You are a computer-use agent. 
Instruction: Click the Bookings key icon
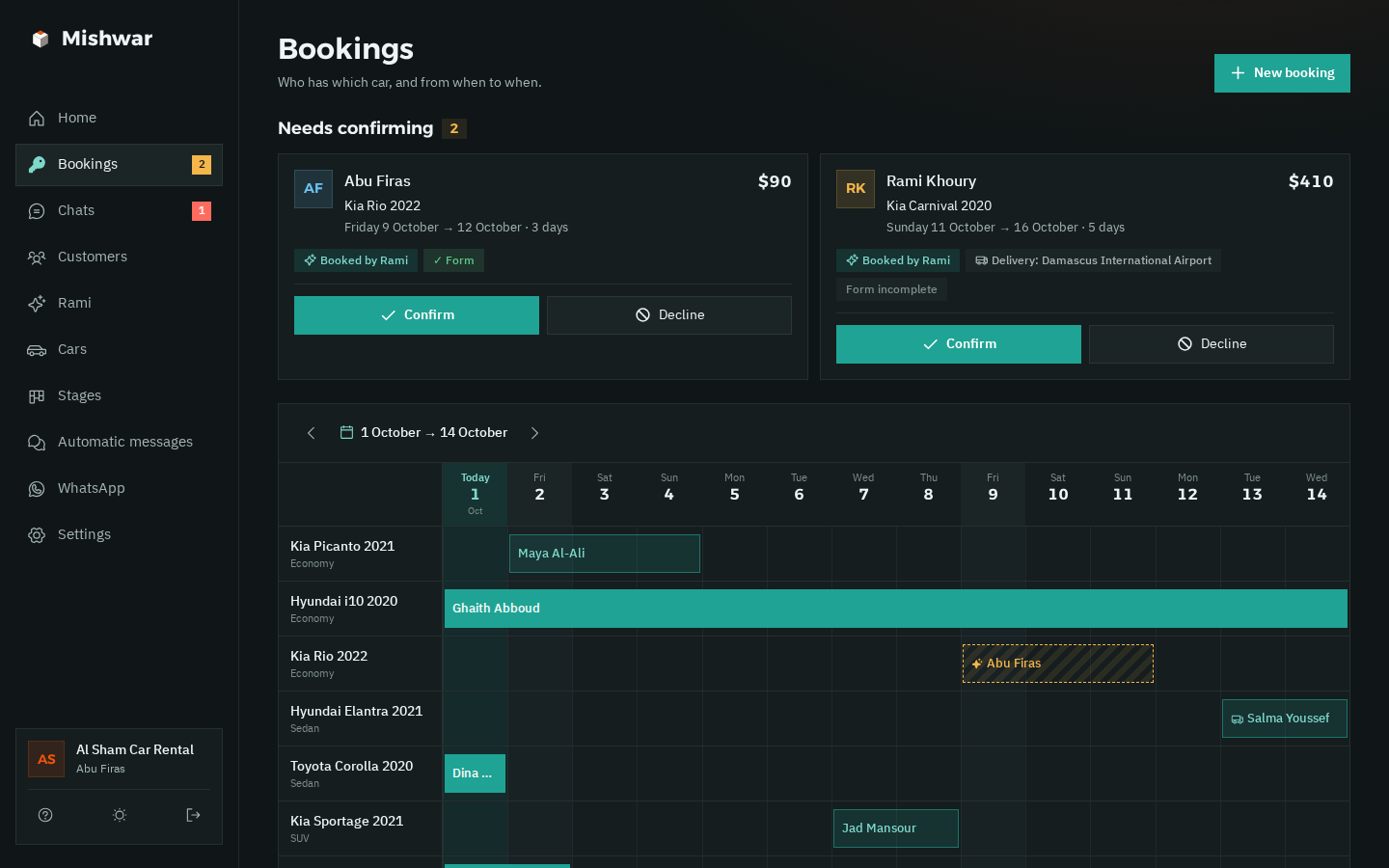click(x=37, y=165)
